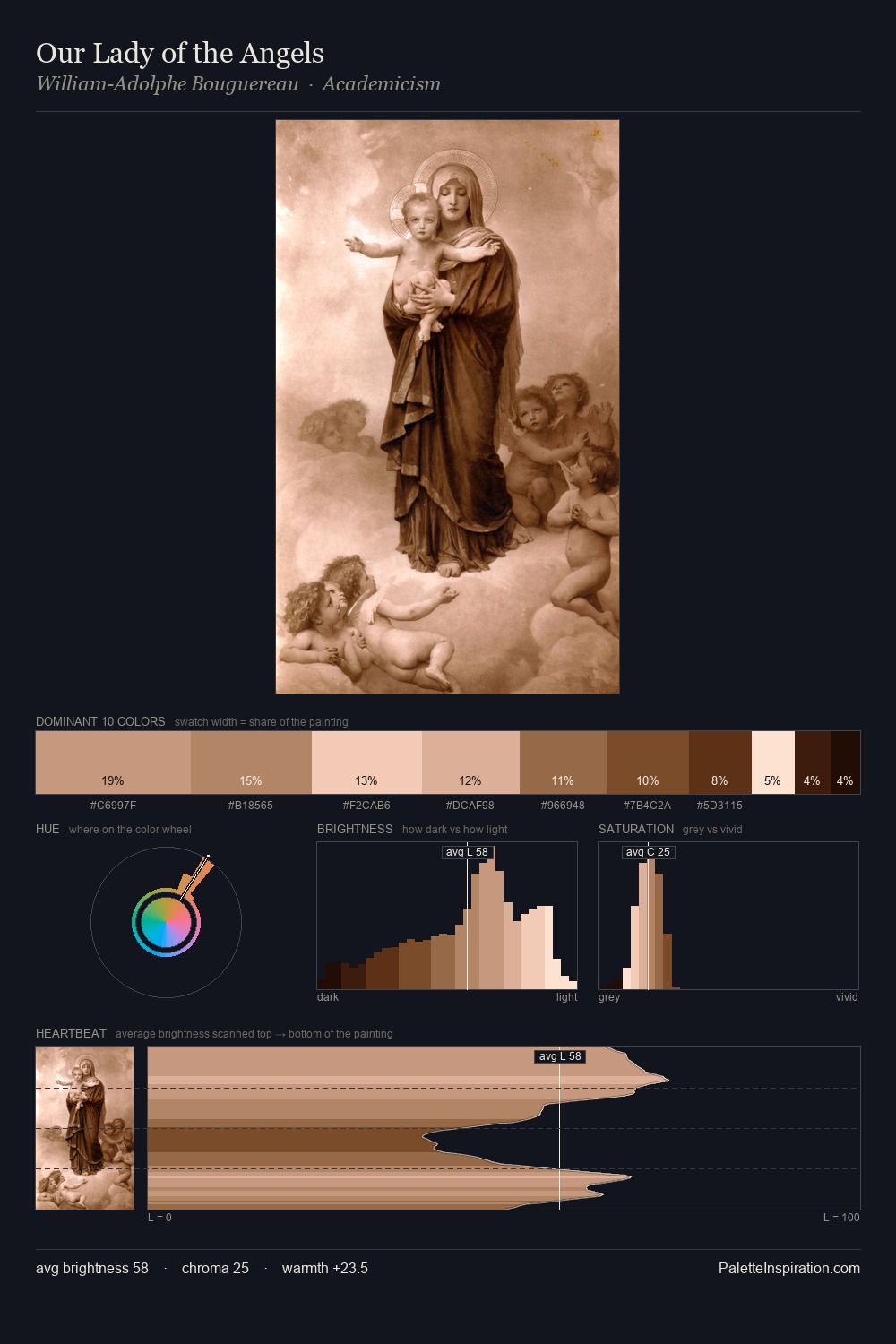Click the 'grey' axis label
The width and height of the screenshot is (896, 1344).
point(609,997)
